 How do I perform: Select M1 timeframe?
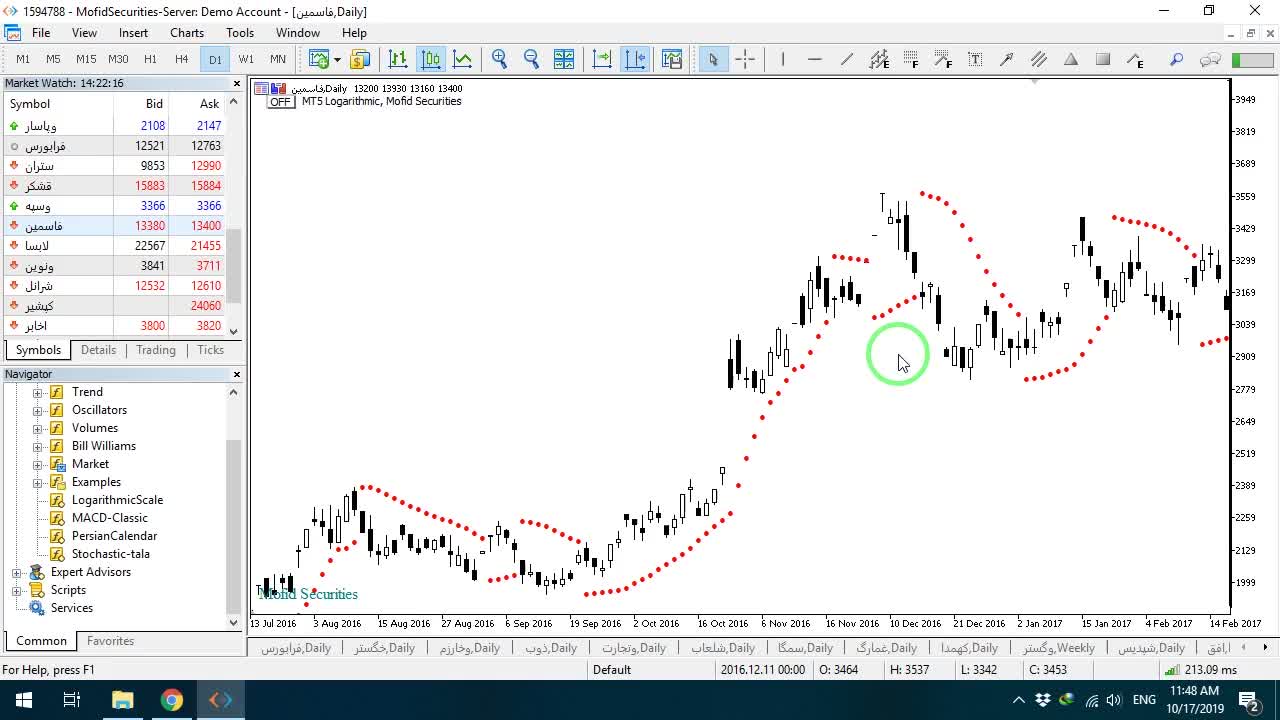click(23, 59)
